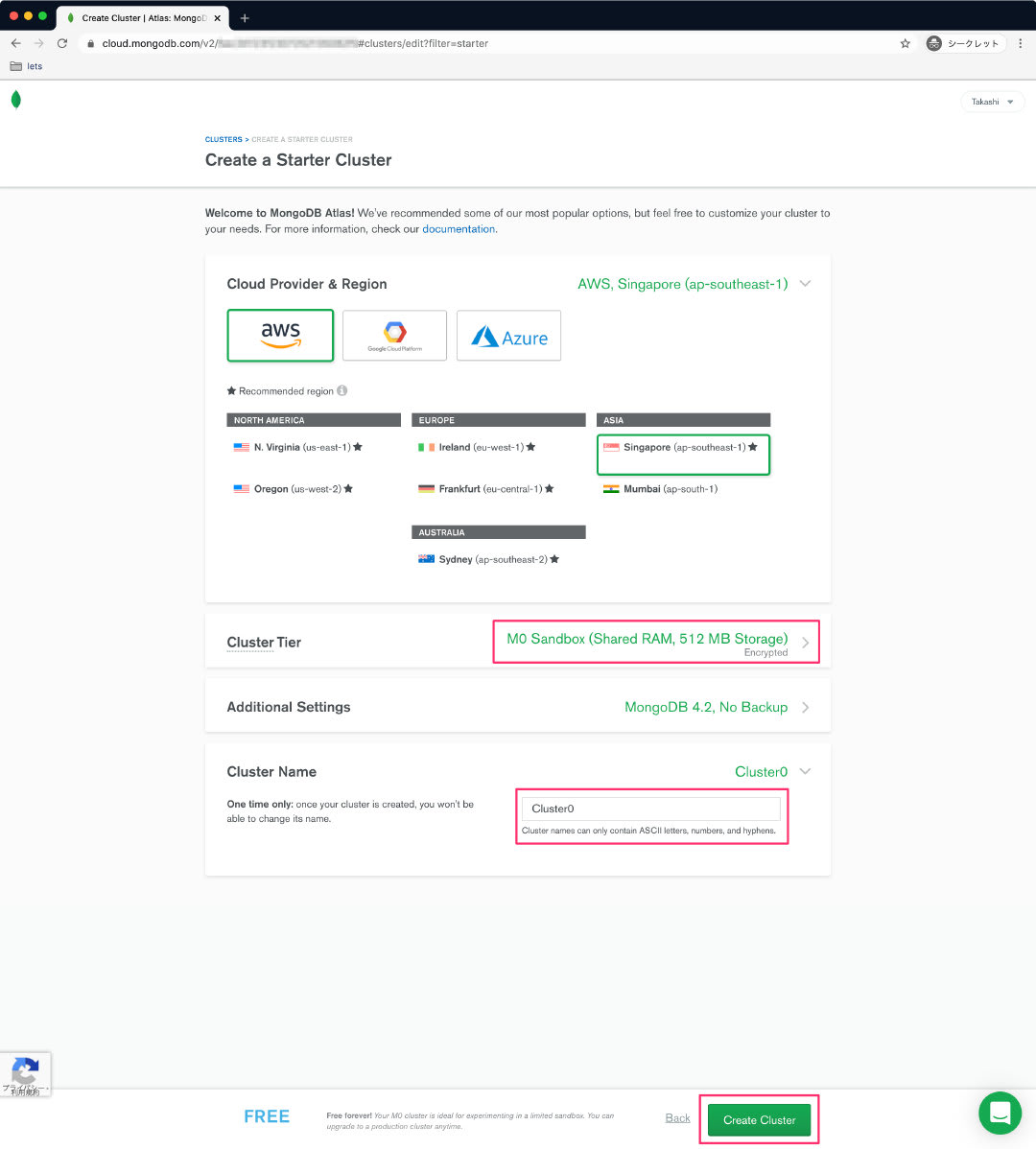The image size is (1036, 1149).
Task: Choose N. Virginia us-east-1 region
Action: (298, 447)
